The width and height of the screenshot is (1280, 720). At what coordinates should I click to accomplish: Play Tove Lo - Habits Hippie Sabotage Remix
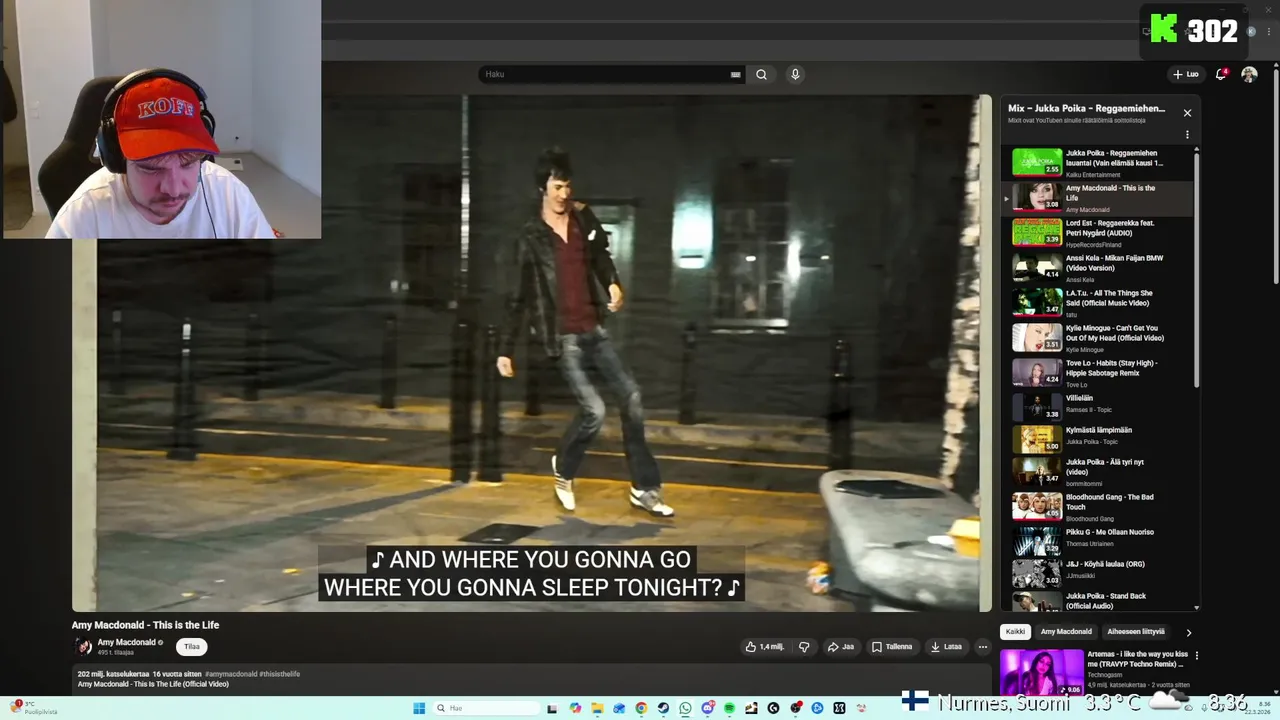pyautogui.click(x=1098, y=372)
